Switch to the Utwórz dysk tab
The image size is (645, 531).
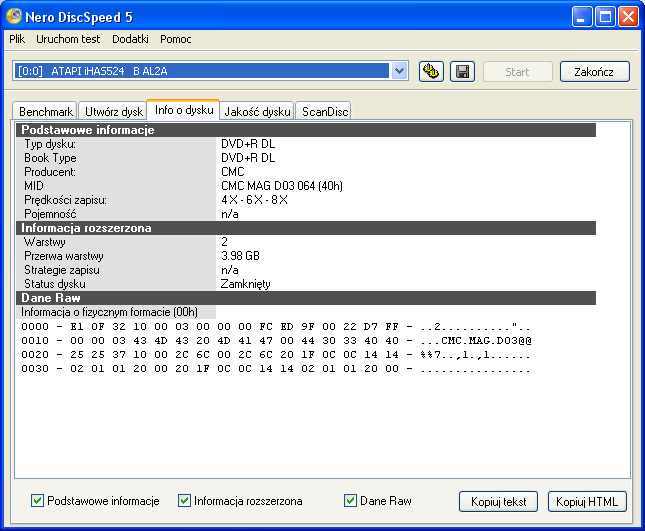point(113,111)
